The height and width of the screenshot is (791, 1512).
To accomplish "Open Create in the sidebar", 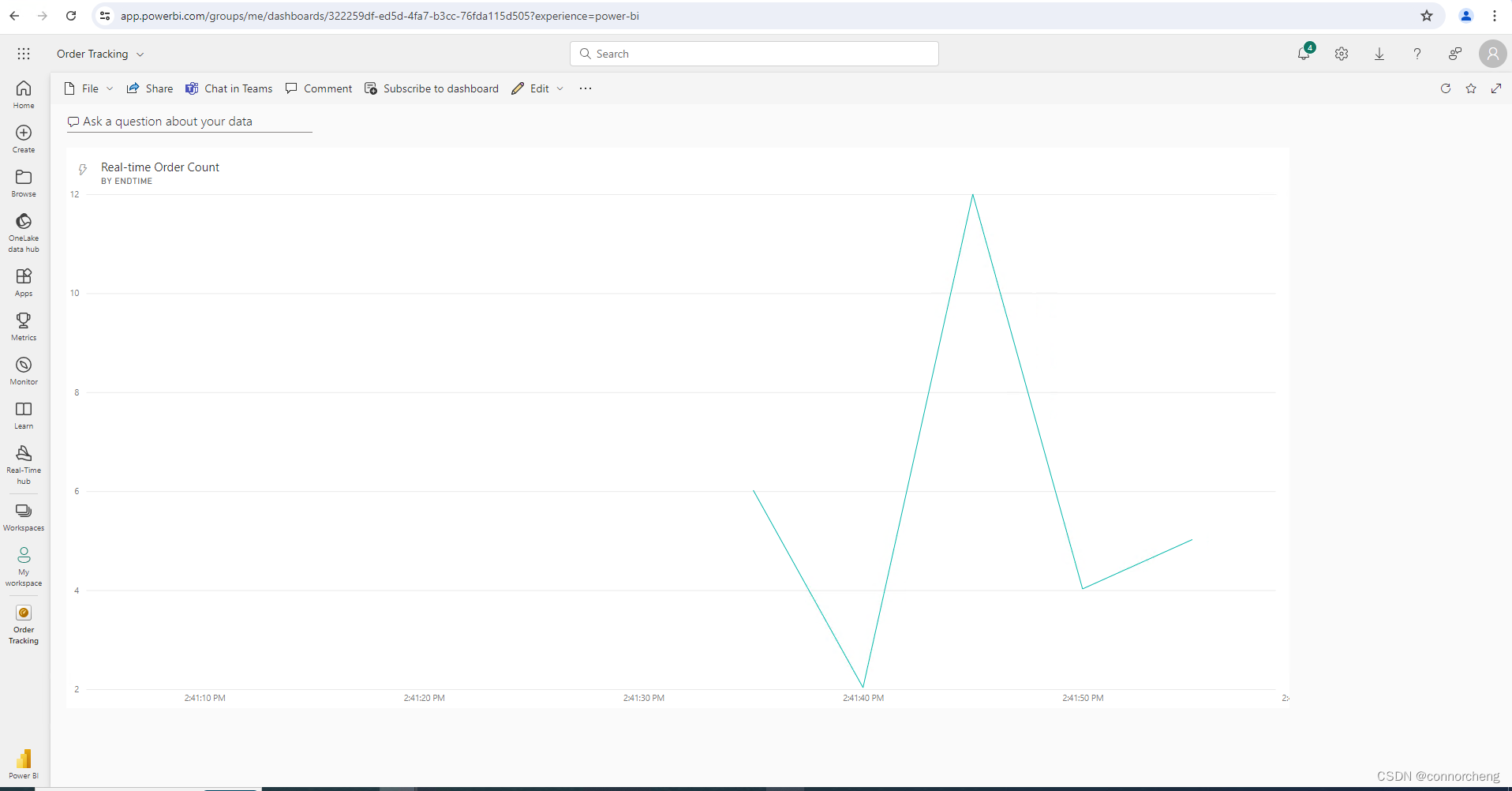I will click(x=24, y=138).
